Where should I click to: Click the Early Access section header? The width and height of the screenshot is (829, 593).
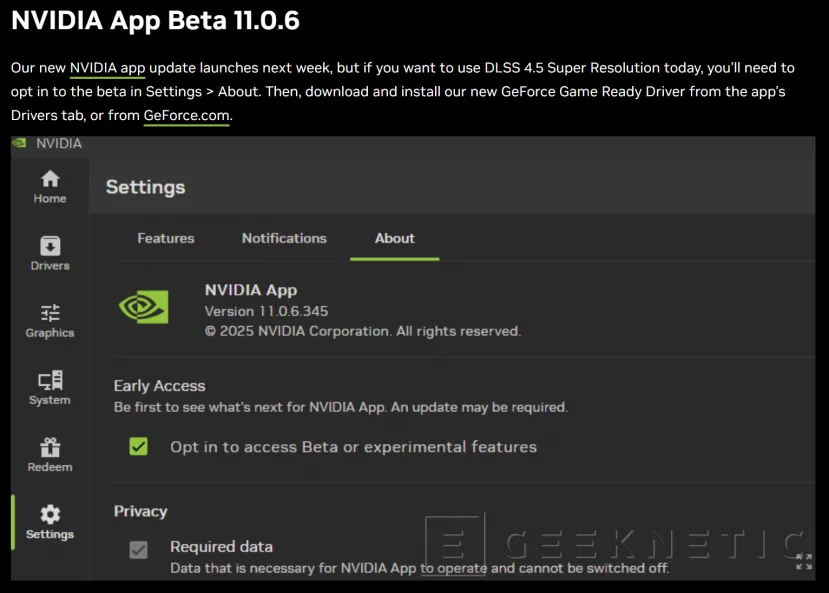click(159, 385)
